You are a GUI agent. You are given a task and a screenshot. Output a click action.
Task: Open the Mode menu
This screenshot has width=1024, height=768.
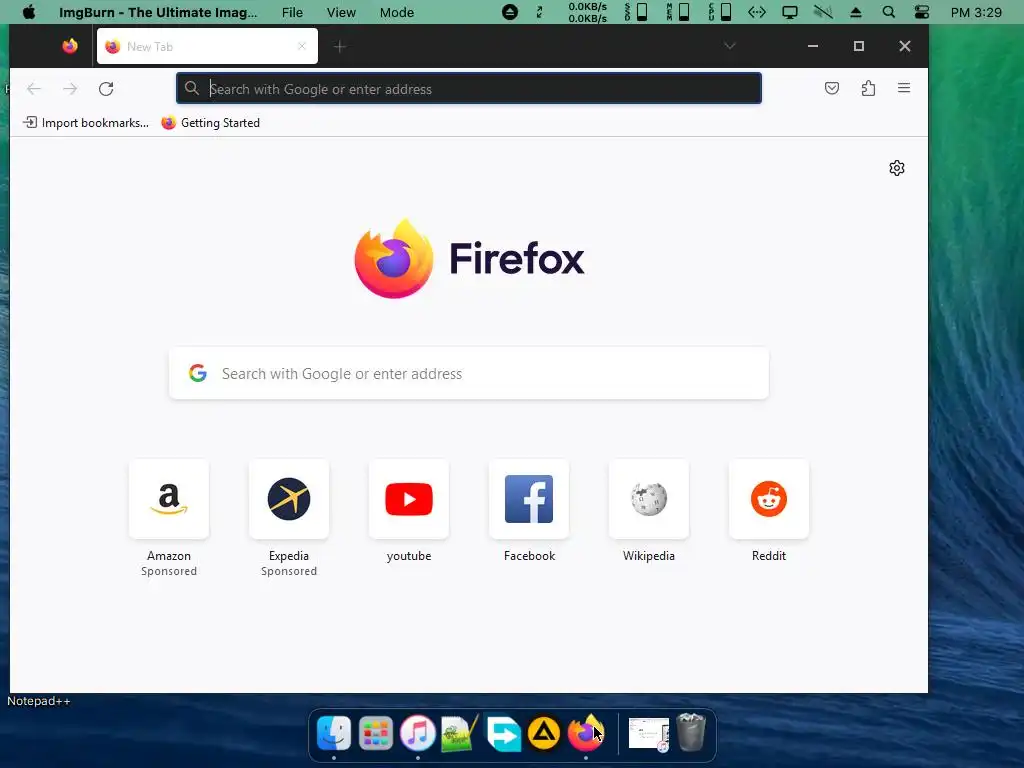[x=396, y=12]
